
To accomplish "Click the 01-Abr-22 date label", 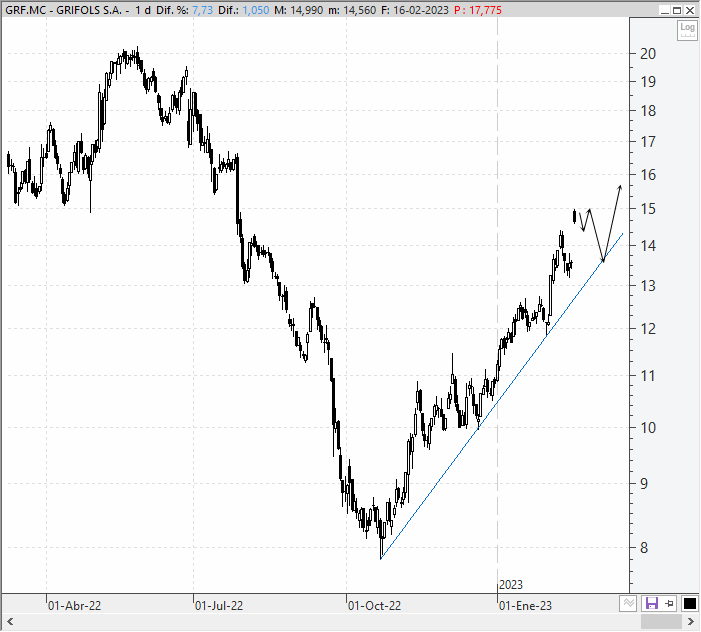I will click(74, 606).
